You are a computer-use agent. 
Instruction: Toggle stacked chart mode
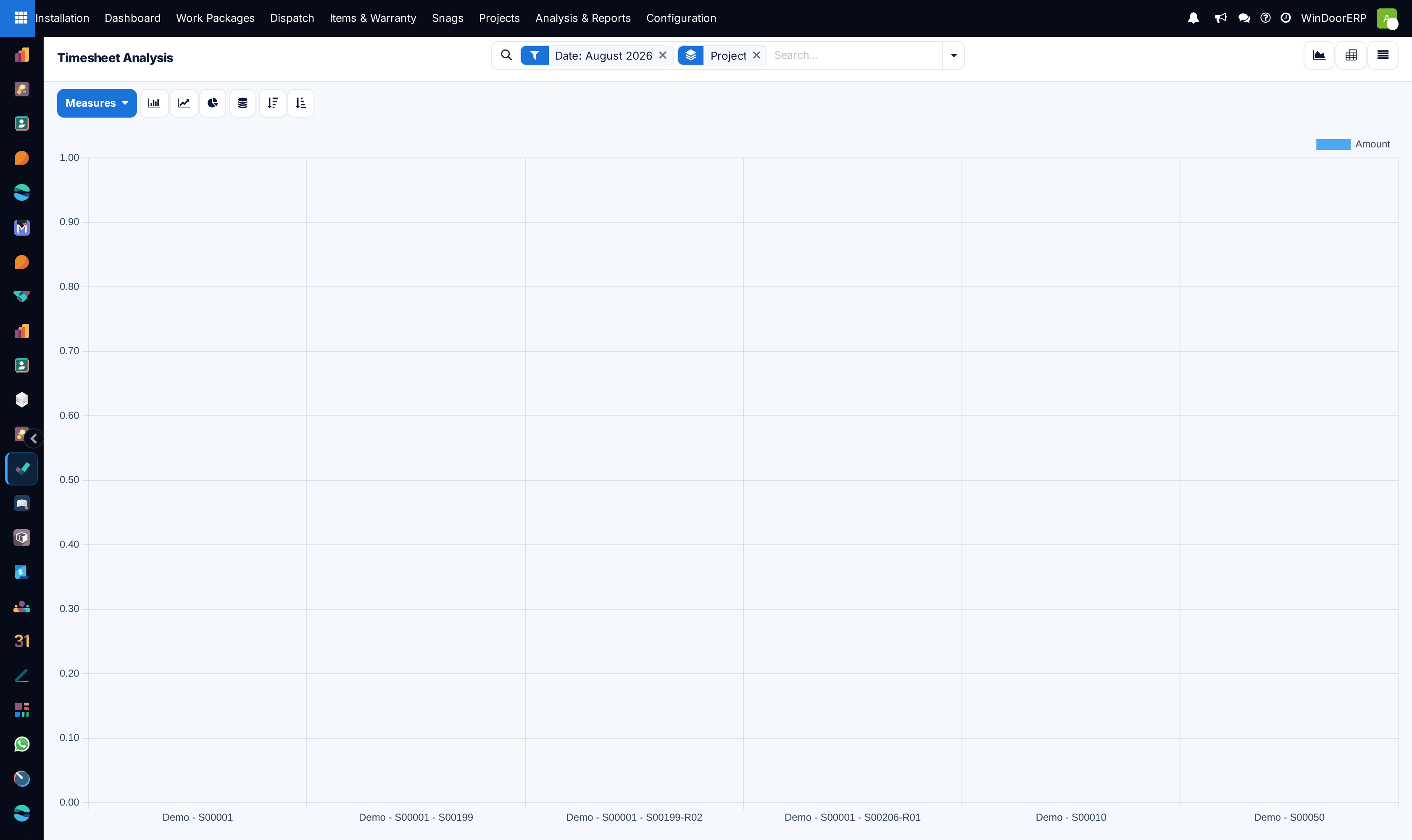242,103
